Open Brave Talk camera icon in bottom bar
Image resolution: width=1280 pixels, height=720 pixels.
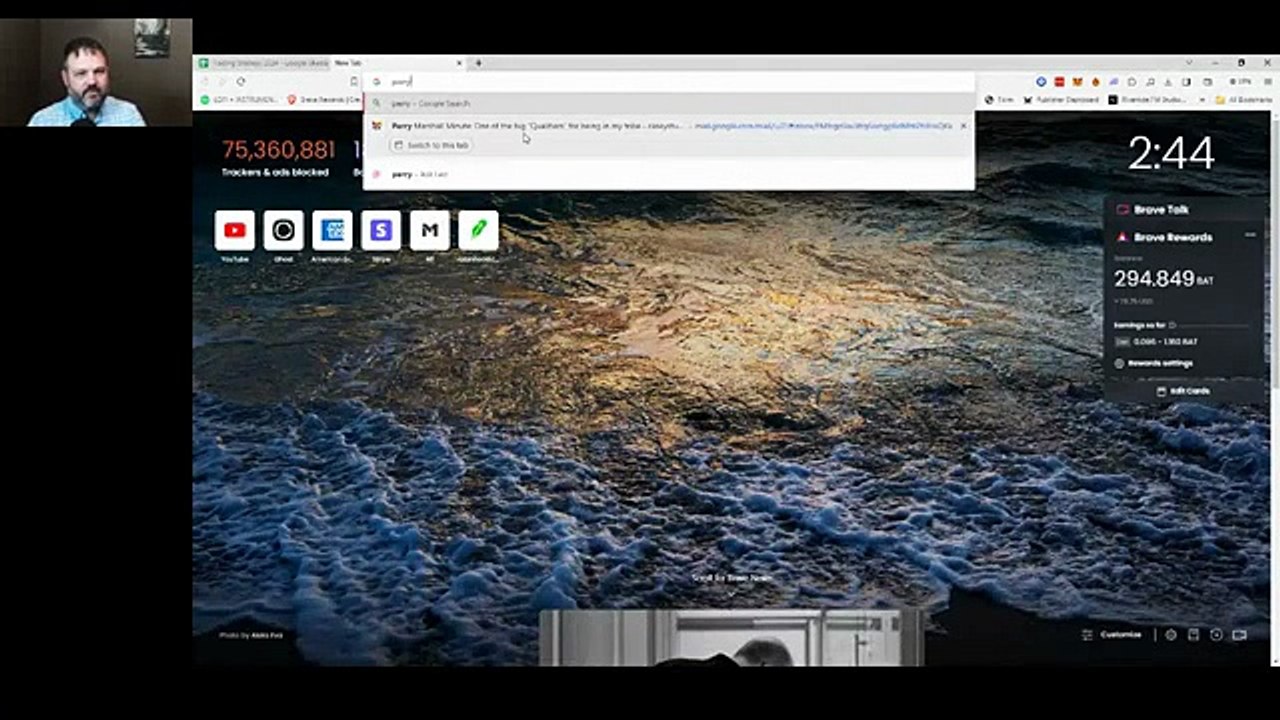(x=1240, y=634)
